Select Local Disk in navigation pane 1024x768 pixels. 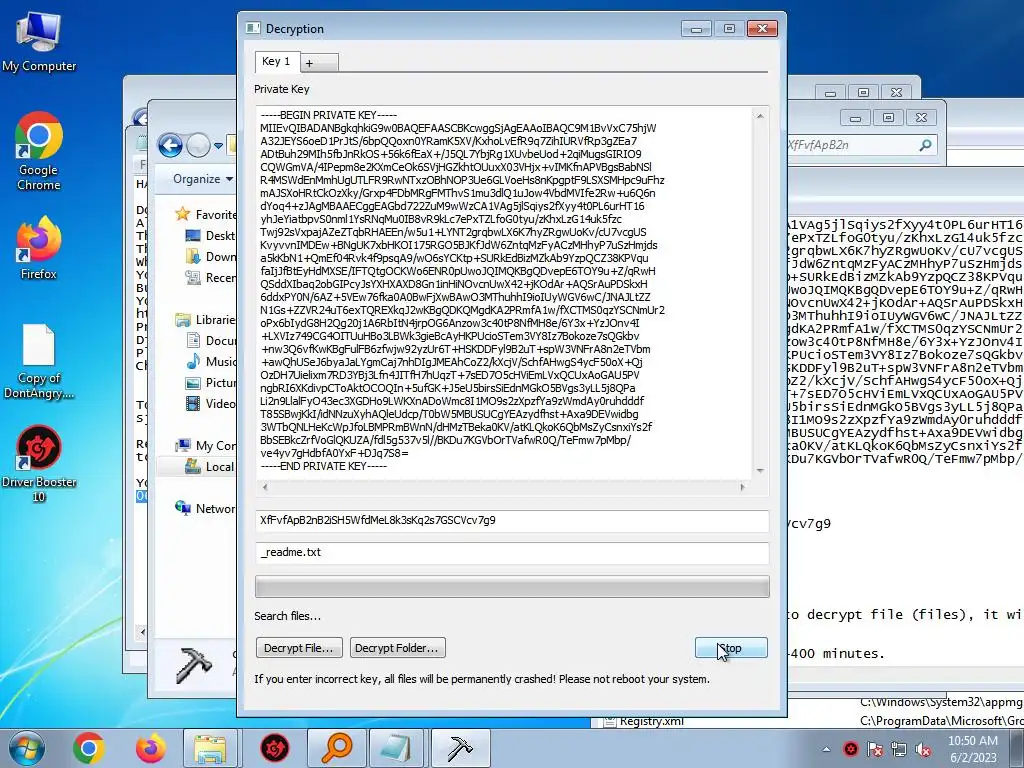pyautogui.click(x=209, y=466)
